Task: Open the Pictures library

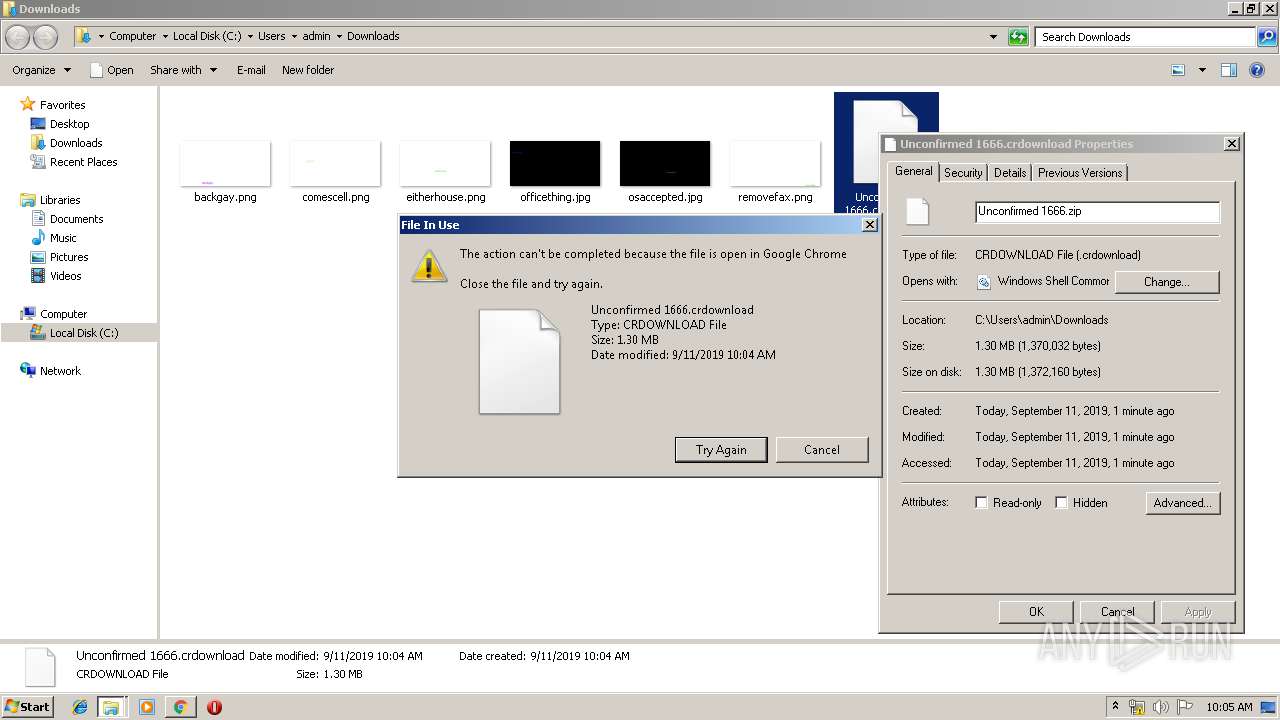Action: coord(69,257)
